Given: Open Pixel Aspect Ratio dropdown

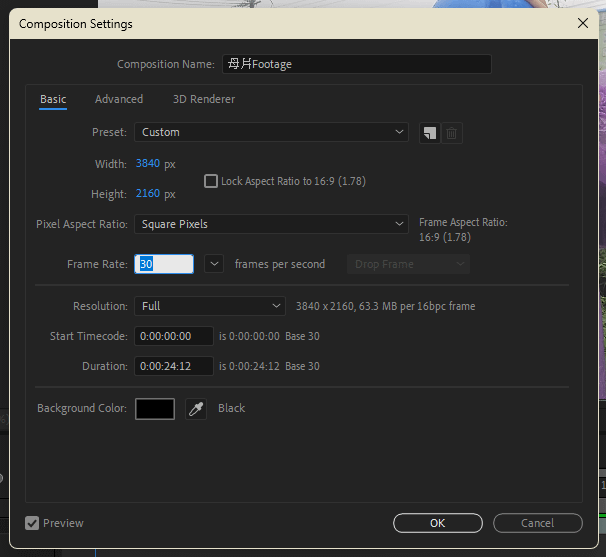Looking at the screenshot, I should pyautogui.click(x=271, y=224).
